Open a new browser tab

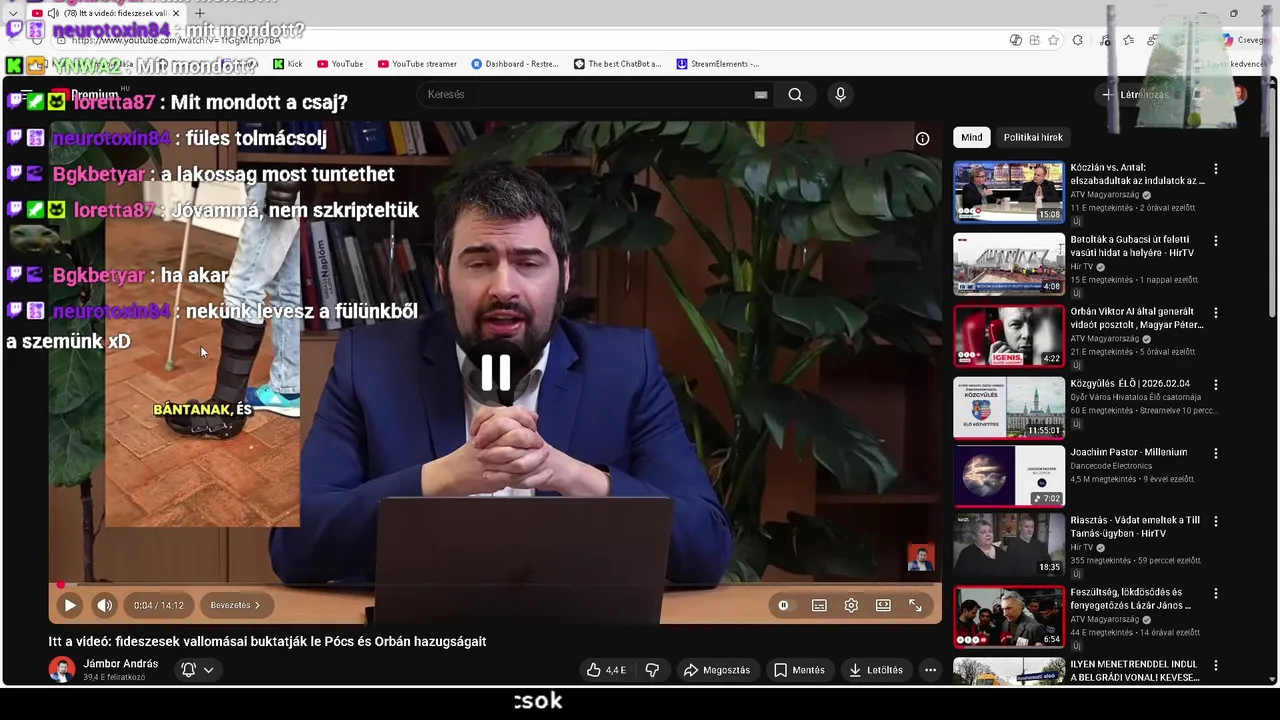[x=199, y=13]
